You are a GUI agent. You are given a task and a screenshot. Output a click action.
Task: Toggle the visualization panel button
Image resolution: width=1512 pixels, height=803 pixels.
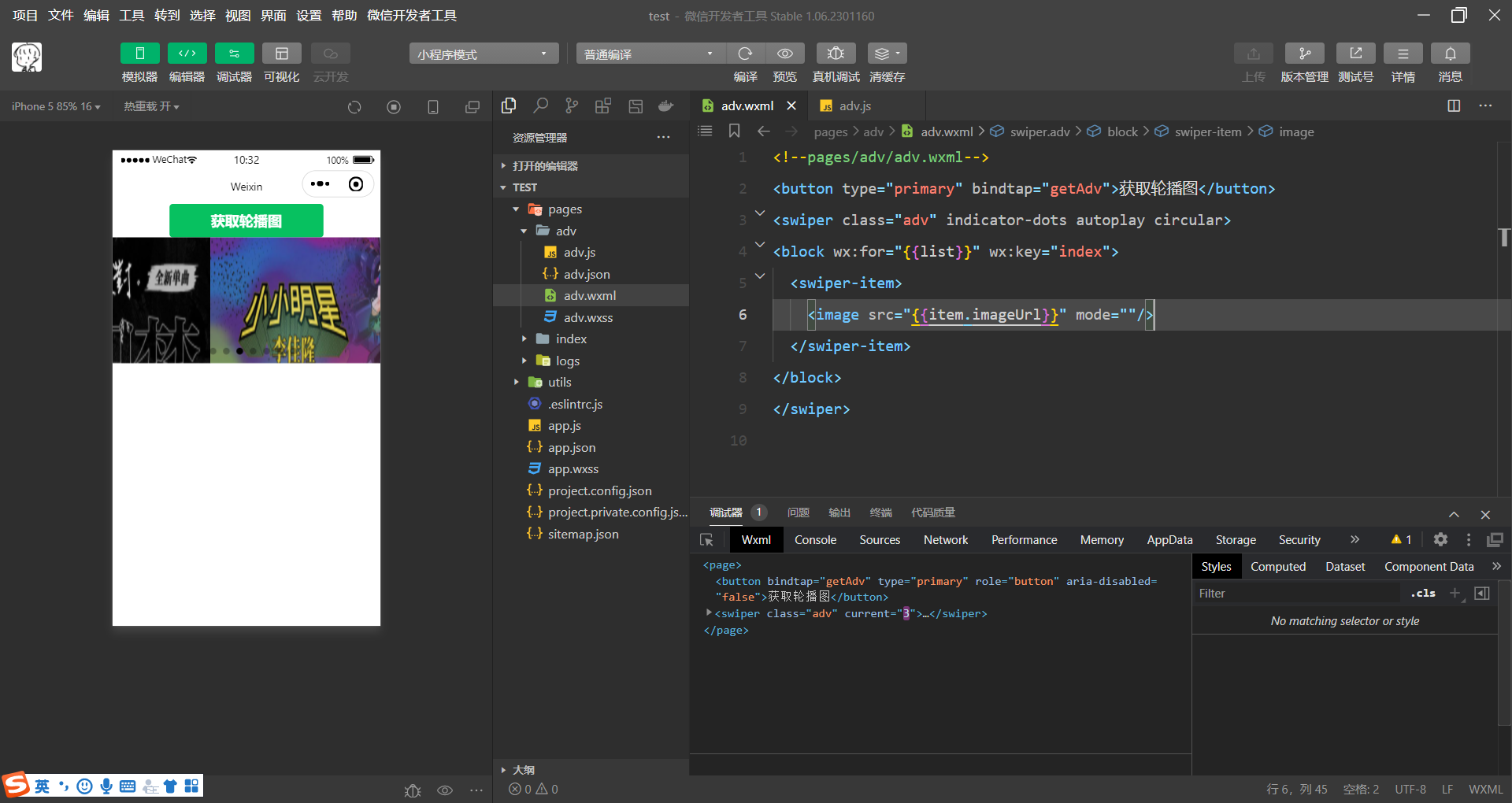281,54
